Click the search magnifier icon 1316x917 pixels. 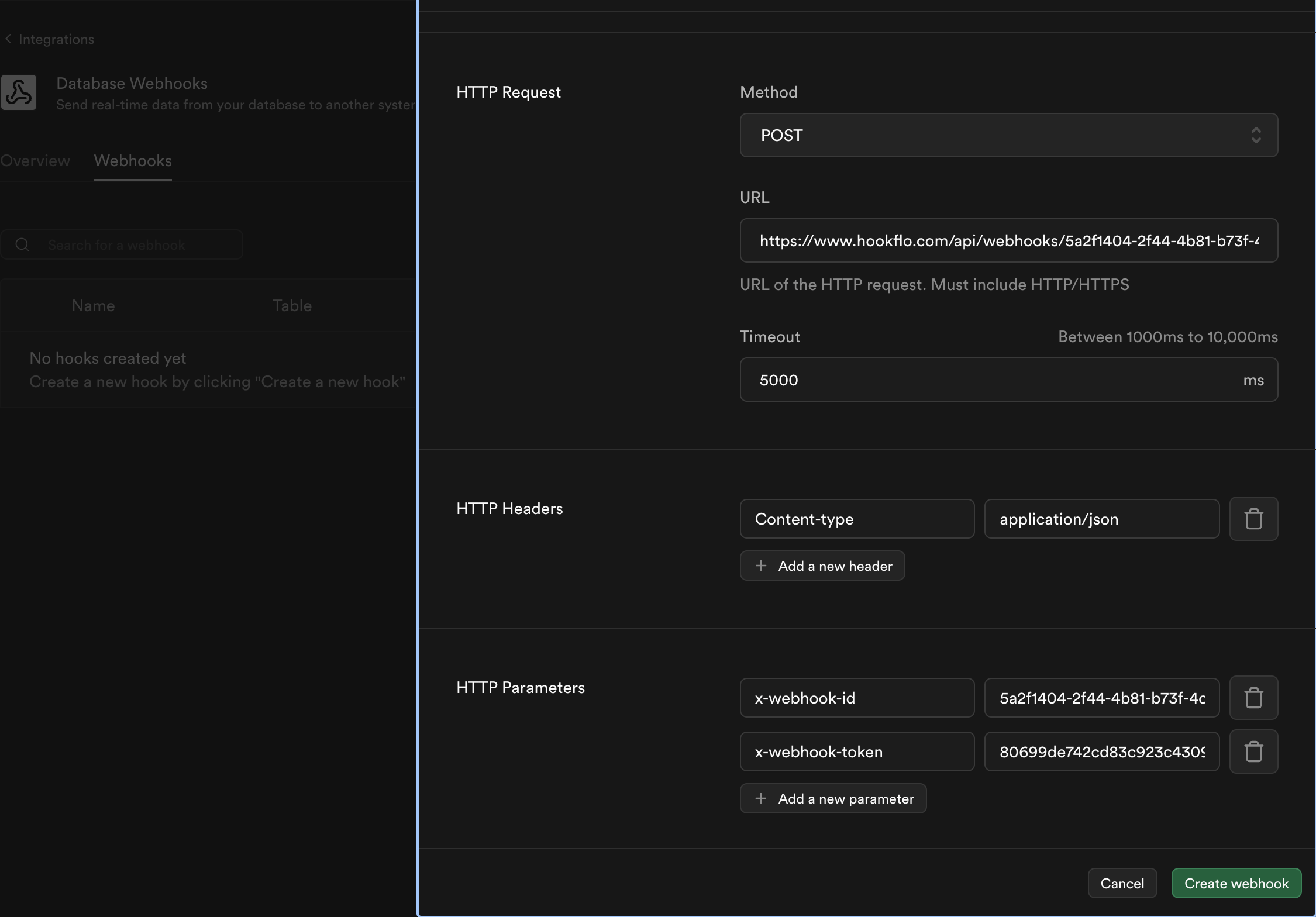[22, 244]
